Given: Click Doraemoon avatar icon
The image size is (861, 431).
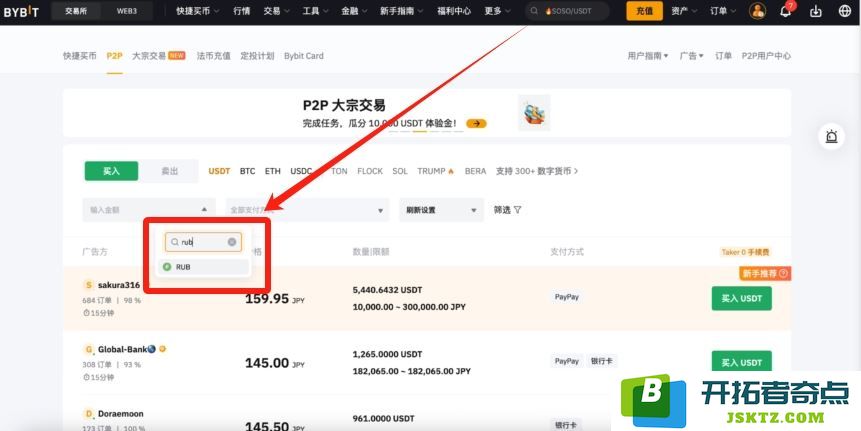Looking at the screenshot, I should 88,413.
